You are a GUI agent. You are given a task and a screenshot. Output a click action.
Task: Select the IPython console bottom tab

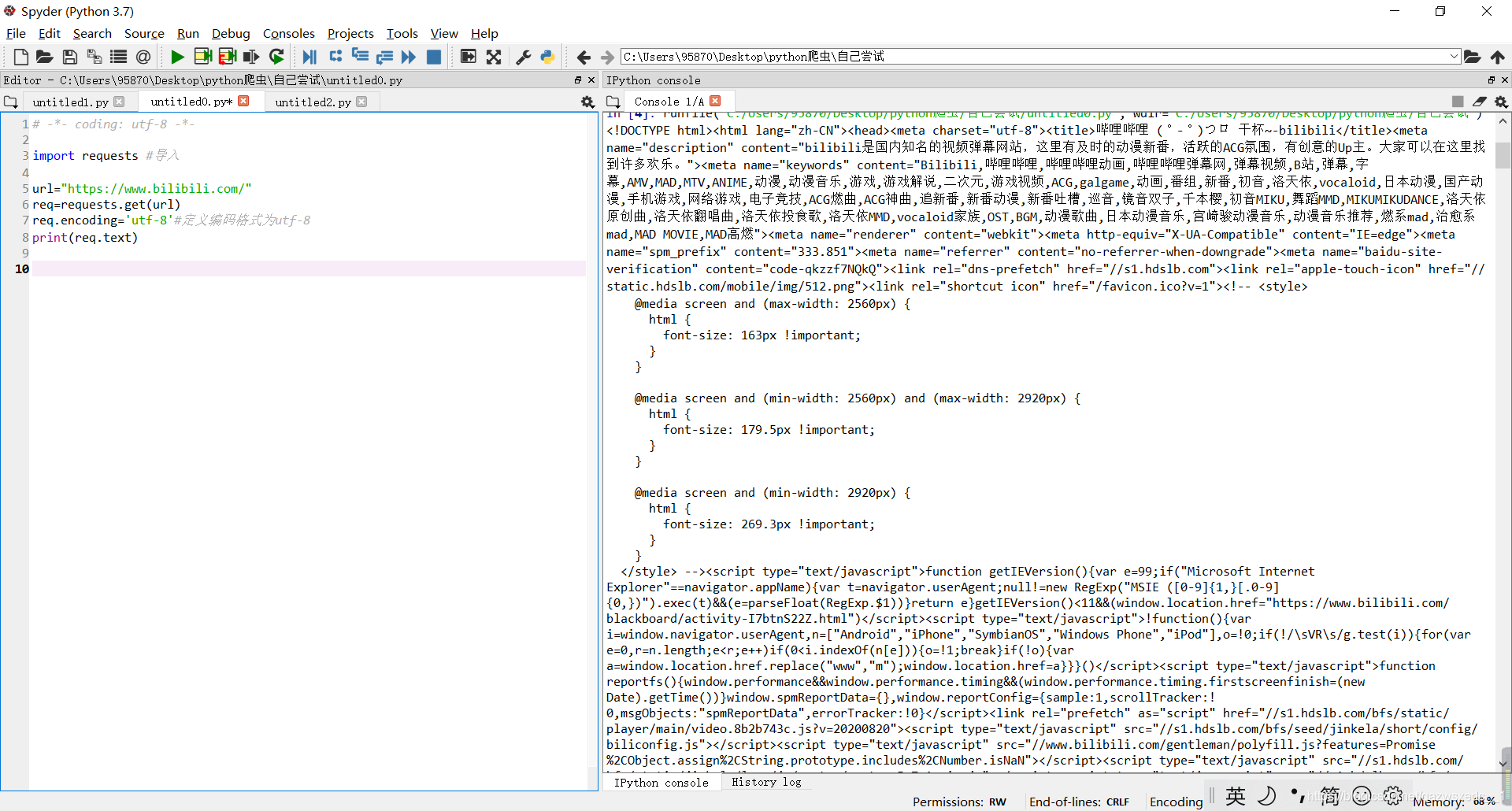[661, 783]
